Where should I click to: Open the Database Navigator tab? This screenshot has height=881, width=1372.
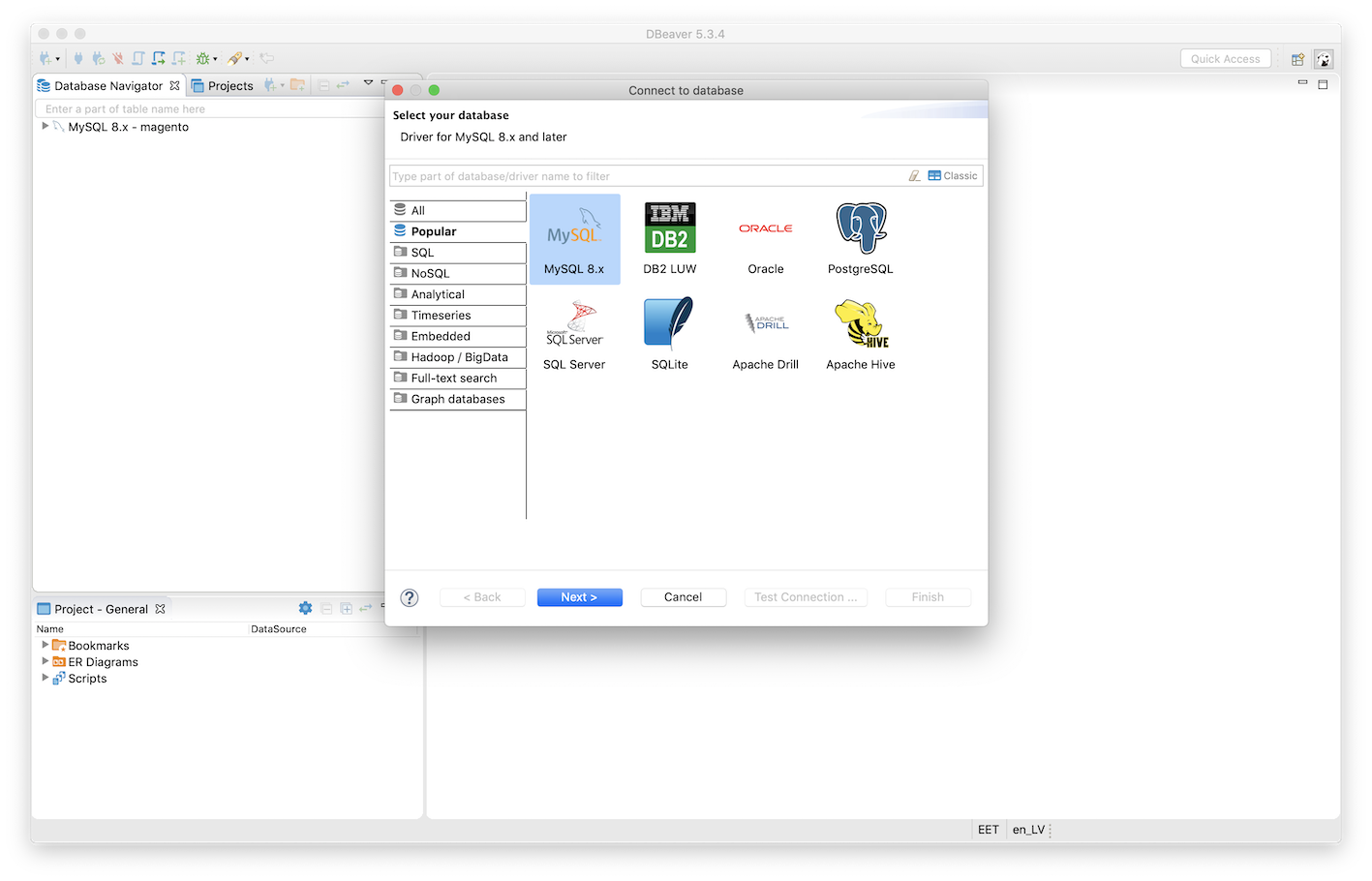tap(107, 85)
